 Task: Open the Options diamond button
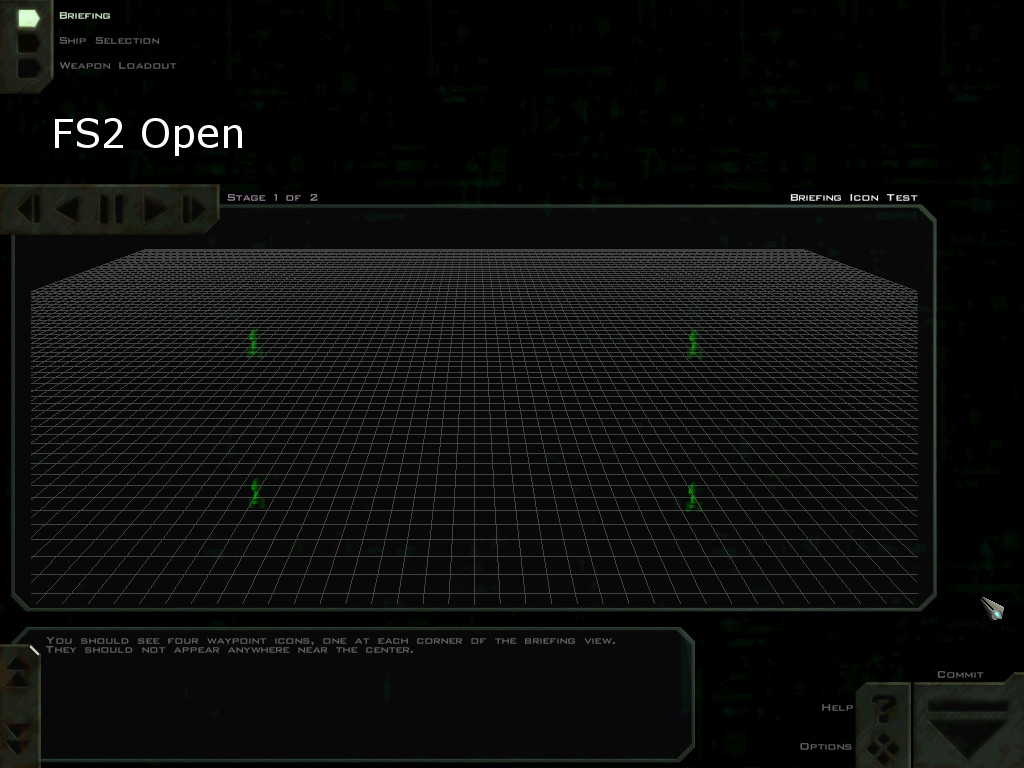(882, 746)
